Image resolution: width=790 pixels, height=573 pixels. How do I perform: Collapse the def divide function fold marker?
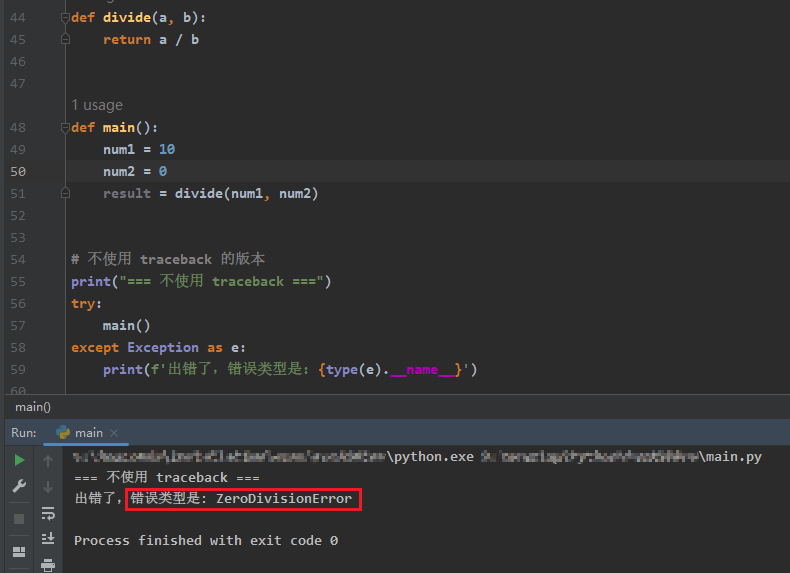(65, 18)
